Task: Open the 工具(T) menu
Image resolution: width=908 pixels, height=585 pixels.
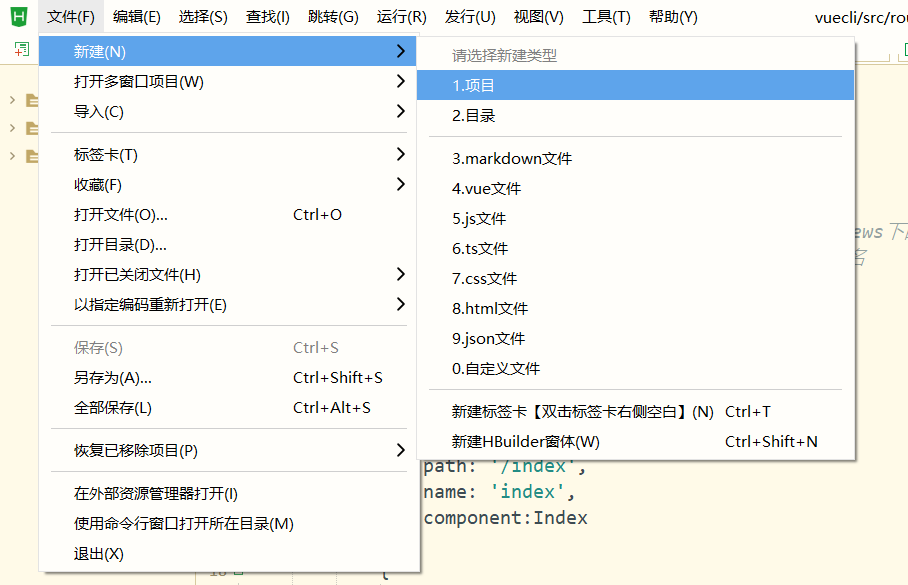Action: (x=606, y=17)
